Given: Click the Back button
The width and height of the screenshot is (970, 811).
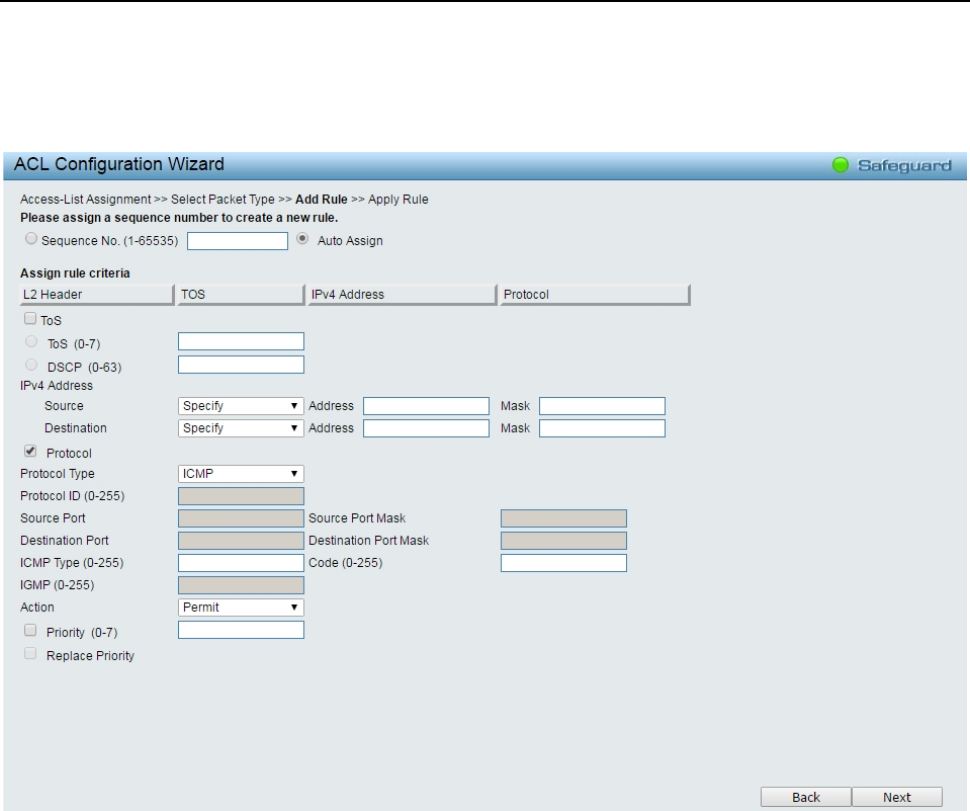Looking at the screenshot, I should click(806, 797).
